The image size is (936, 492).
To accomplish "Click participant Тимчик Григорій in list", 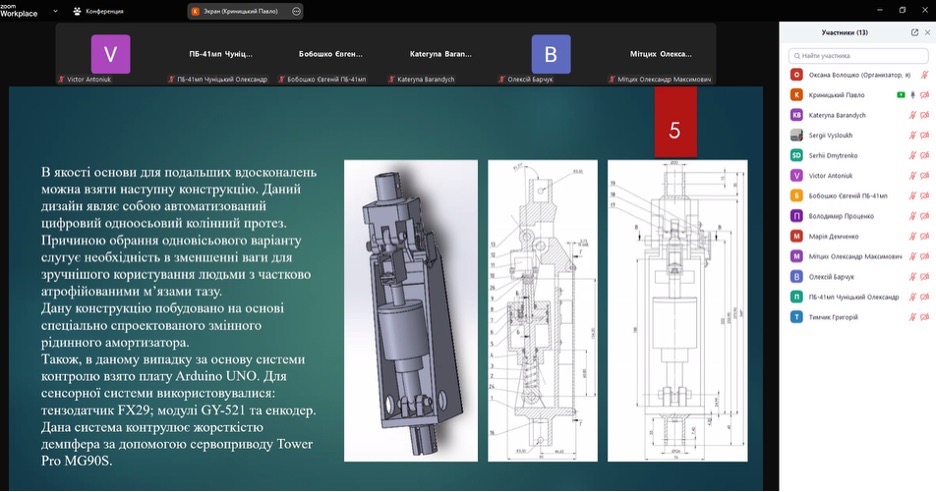I will pyautogui.click(x=833, y=317).
